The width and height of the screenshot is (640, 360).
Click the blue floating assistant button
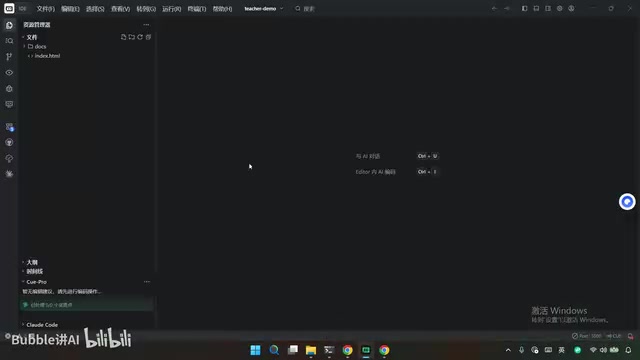(x=627, y=202)
